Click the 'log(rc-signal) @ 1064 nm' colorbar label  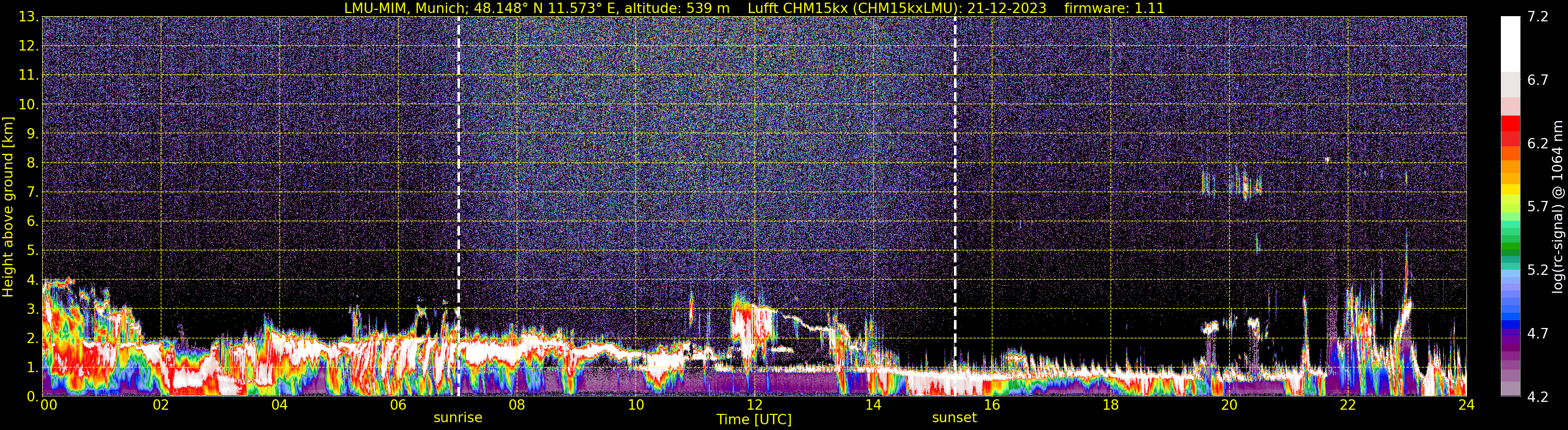pyautogui.click(x=1558, y=207)
